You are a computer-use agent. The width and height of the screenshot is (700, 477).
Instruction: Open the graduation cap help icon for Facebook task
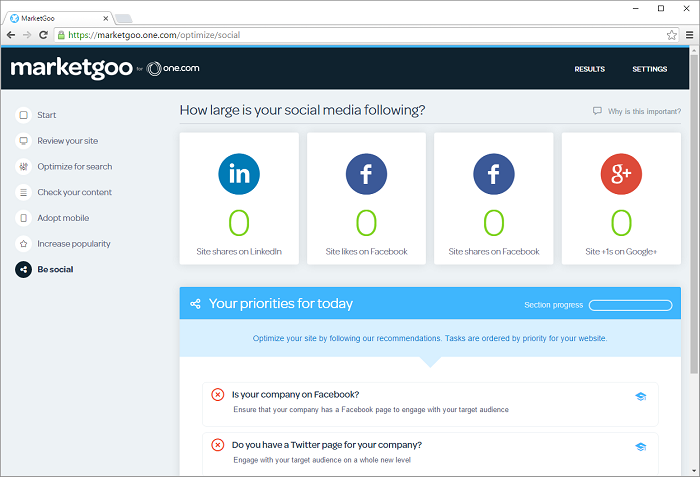(641, 396)
